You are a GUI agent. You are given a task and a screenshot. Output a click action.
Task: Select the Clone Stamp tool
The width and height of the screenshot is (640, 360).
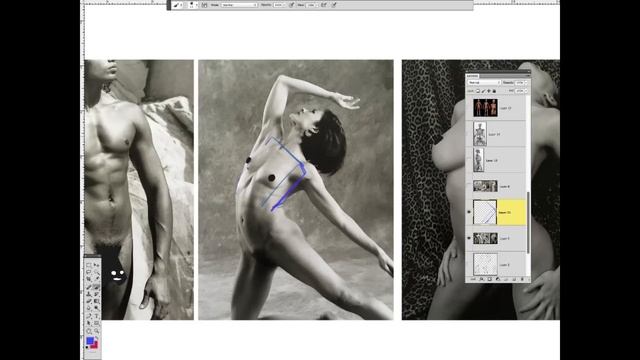[x=89, y=294]
